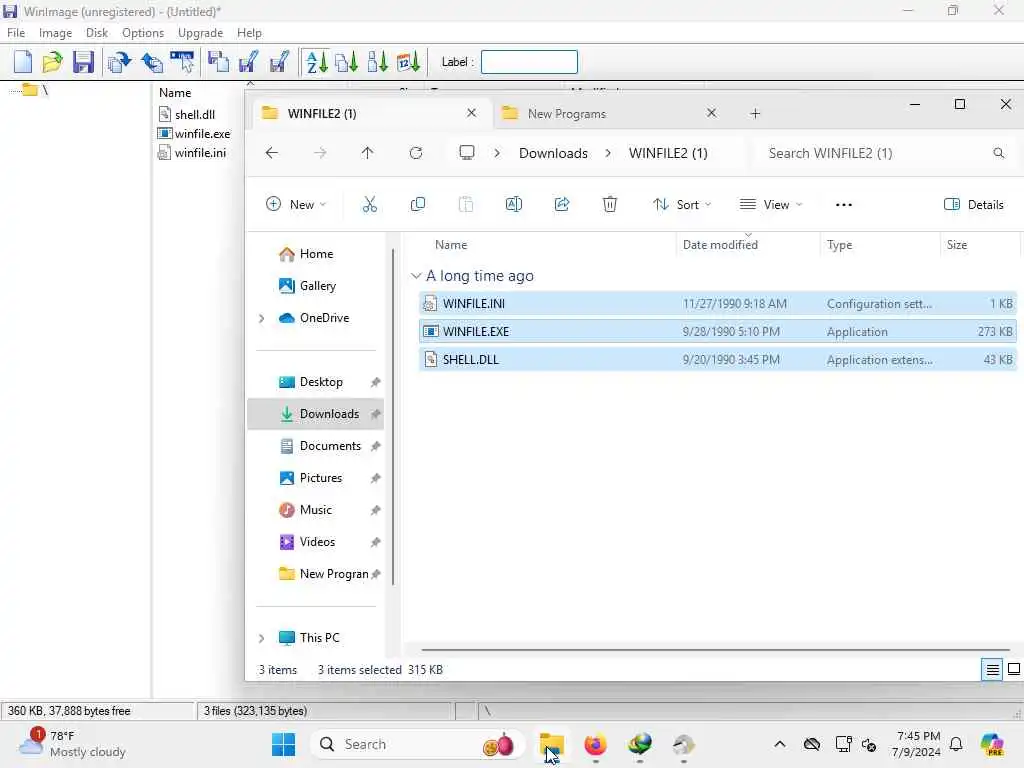Viewport: 1024px width, 768px height.
Task: Click the Open image folder icon in WinImage
Action: tap(52, 62)
